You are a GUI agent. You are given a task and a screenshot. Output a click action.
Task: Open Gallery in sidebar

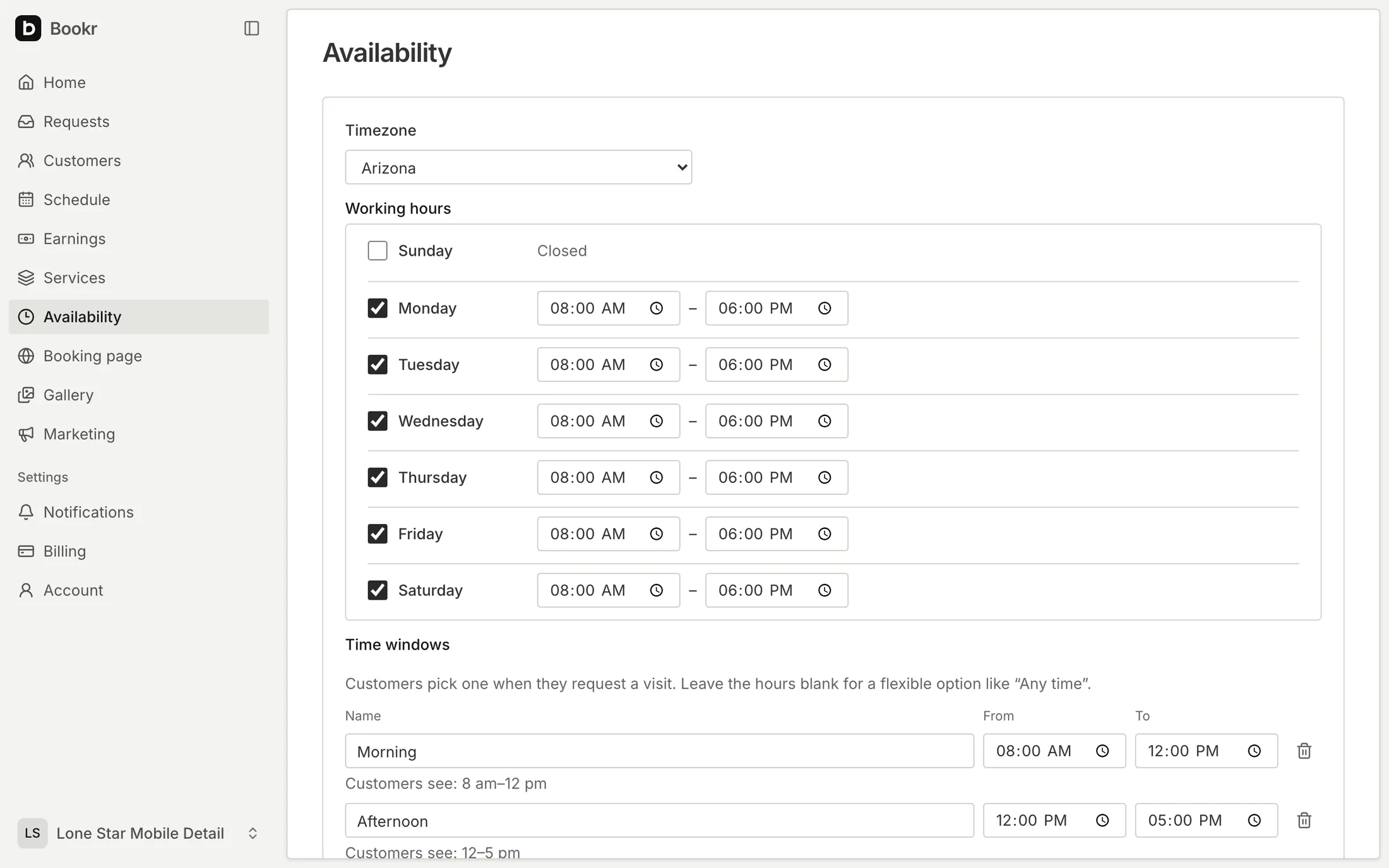tap(139, 395)
